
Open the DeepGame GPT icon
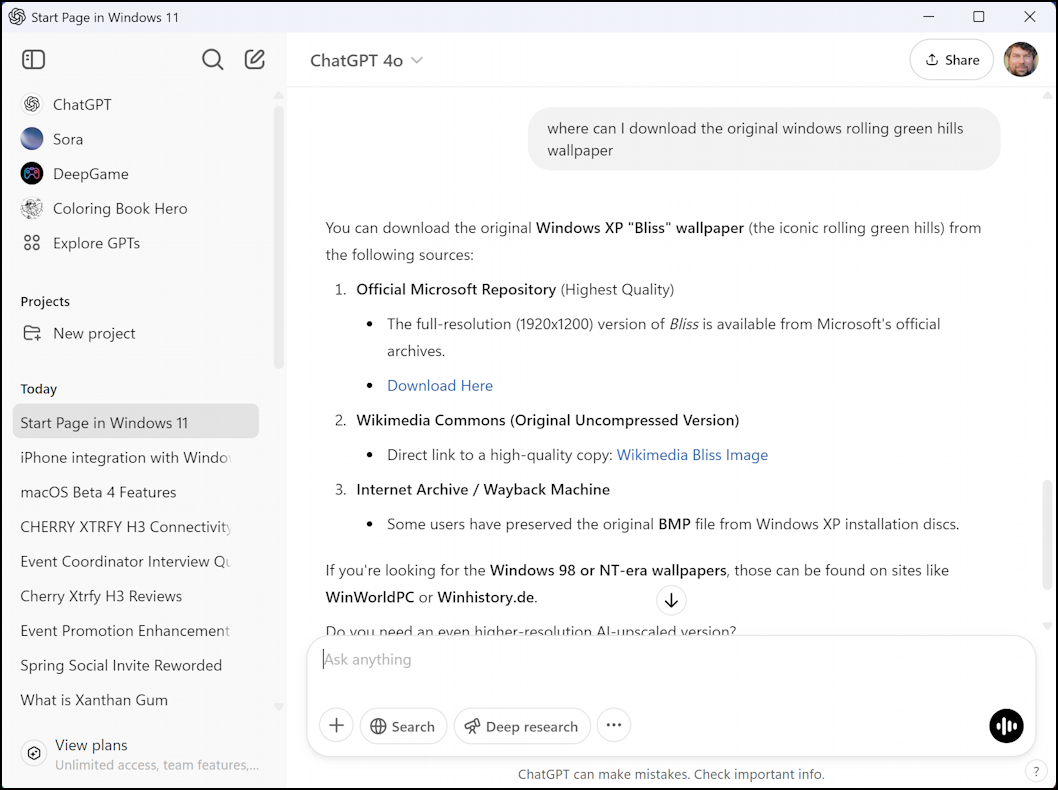click(x=32, y=173)
